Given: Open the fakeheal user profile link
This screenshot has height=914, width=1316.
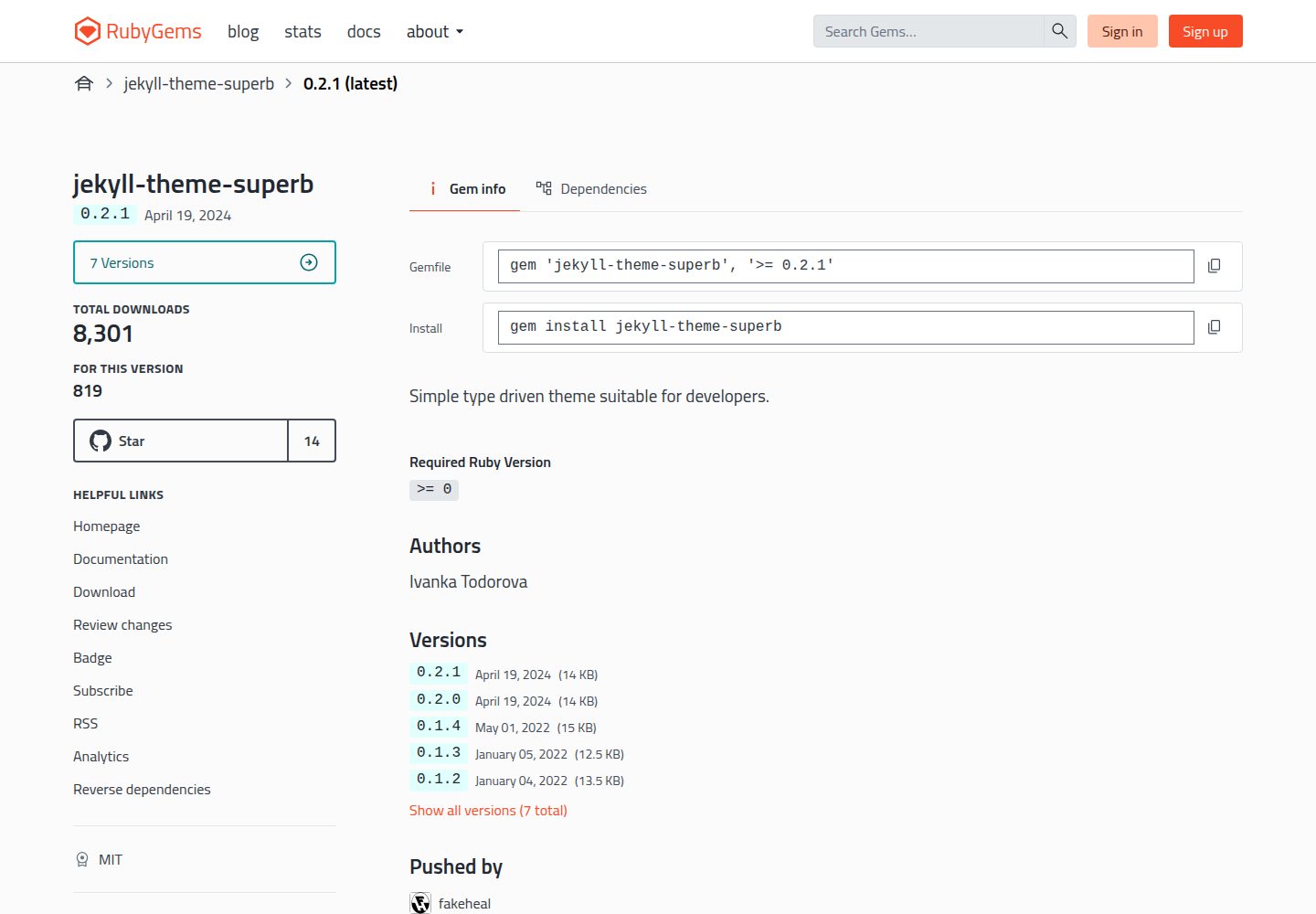Looking at the screenshot, I should coord(464,903).
